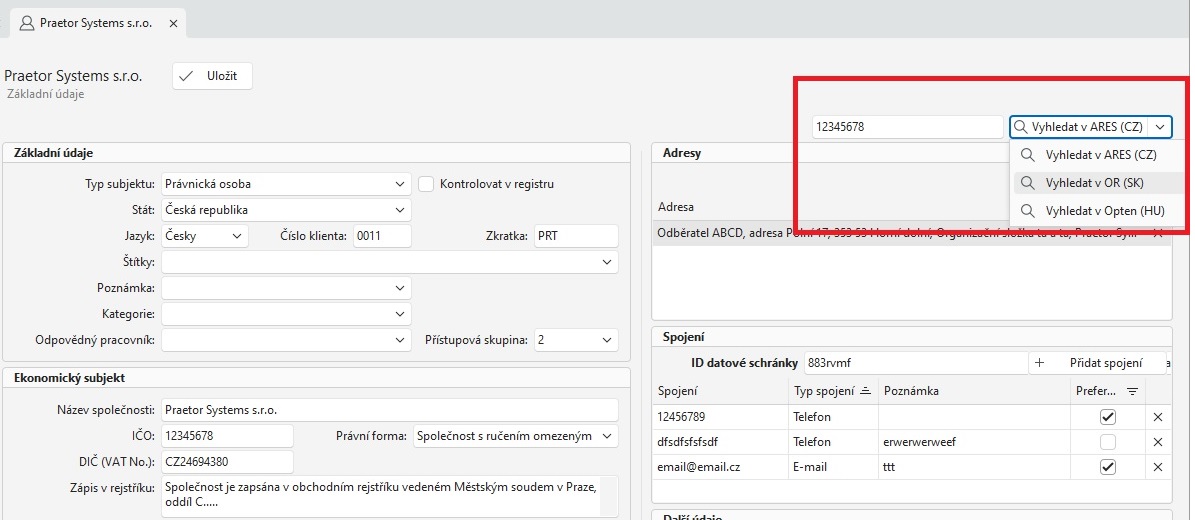
Task: Select Vyhledat v OR (SK) option
Action: pos(1094,183)
